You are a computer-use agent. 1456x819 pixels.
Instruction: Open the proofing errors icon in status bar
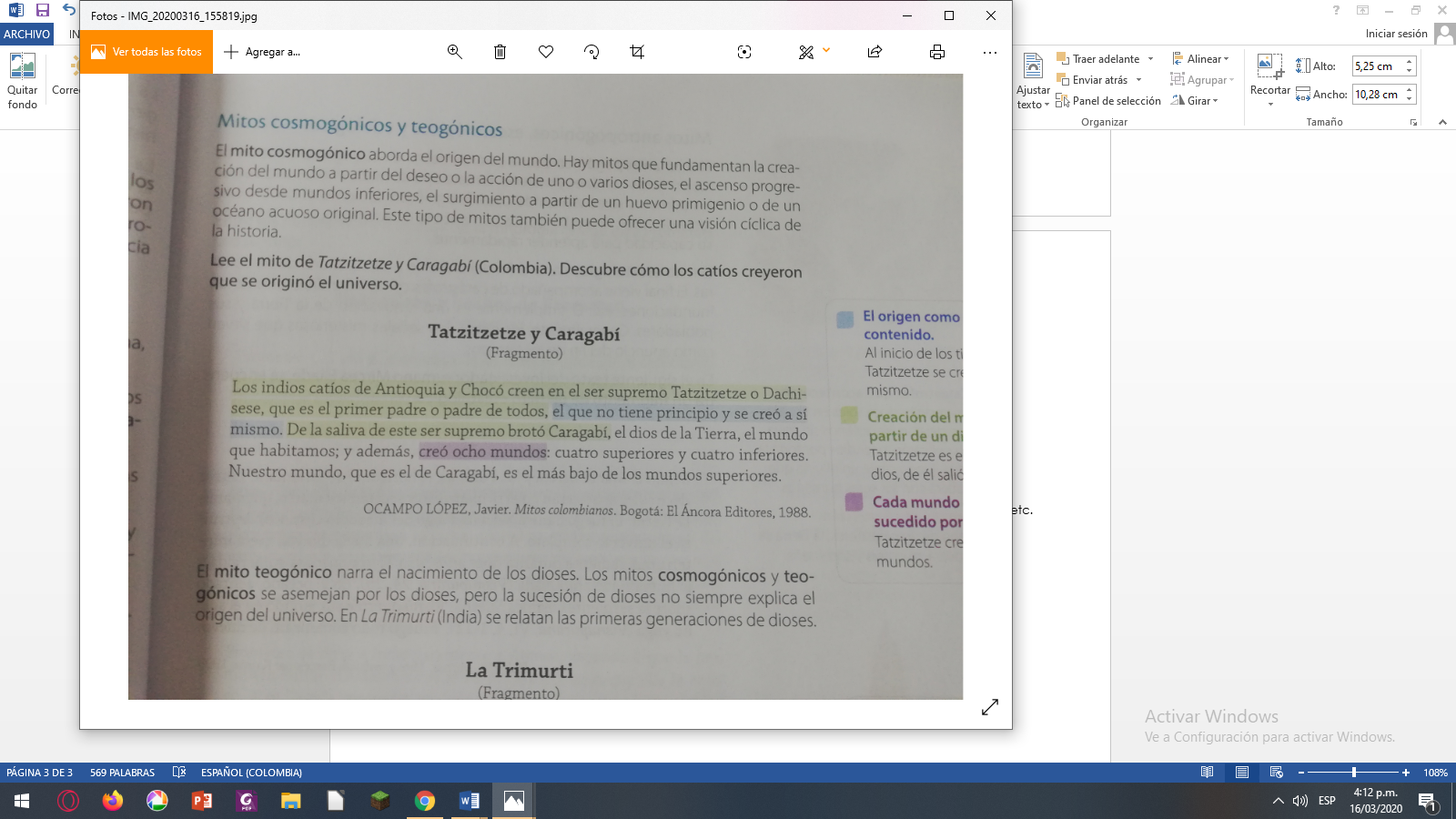pyautogui.click(x=179, y=773)
